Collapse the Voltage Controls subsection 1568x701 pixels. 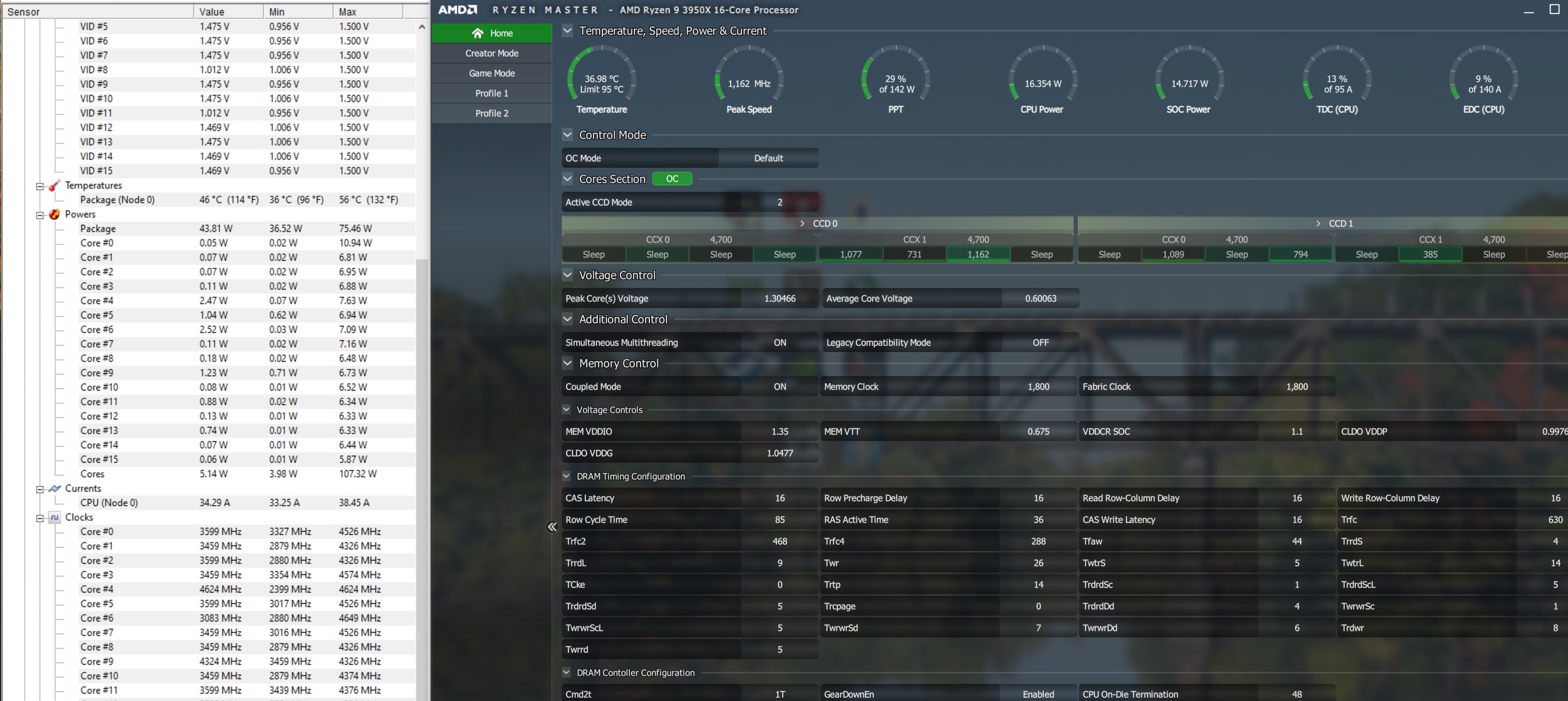pos(566,409)
